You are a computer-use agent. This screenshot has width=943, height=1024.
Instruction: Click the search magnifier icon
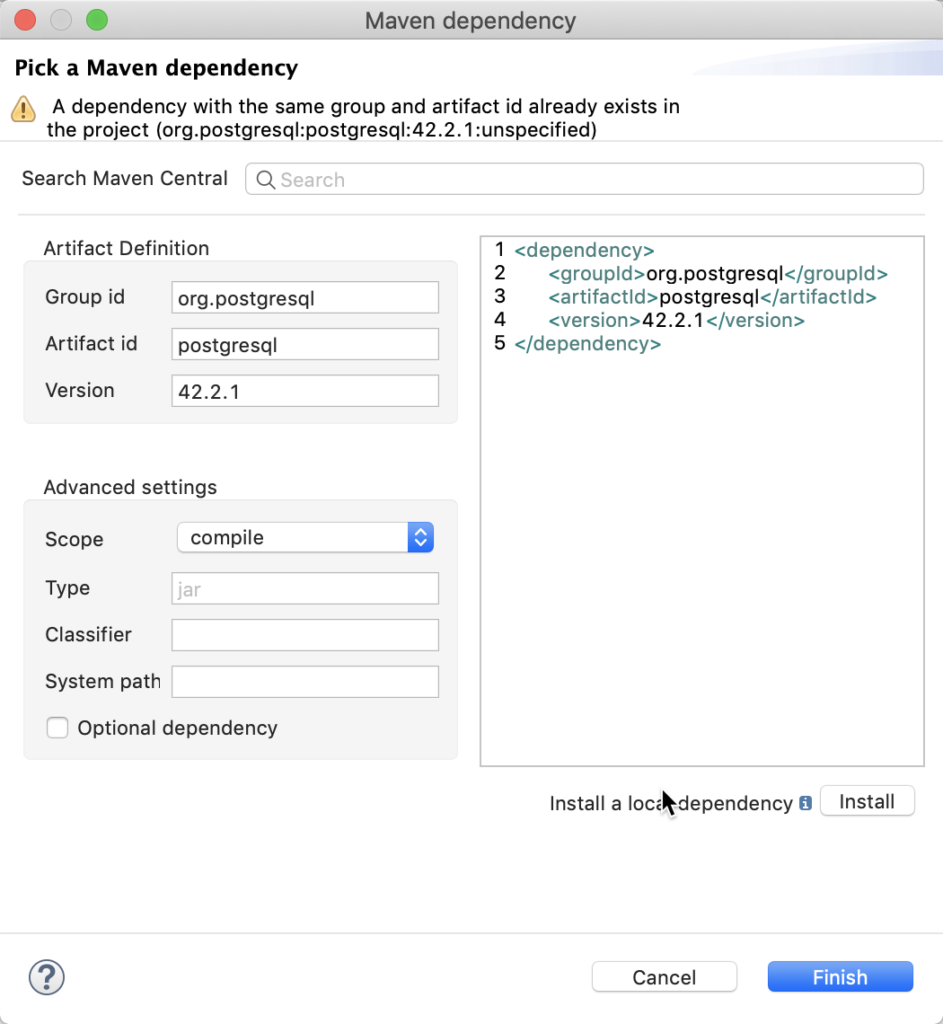(x=266, y=180)
